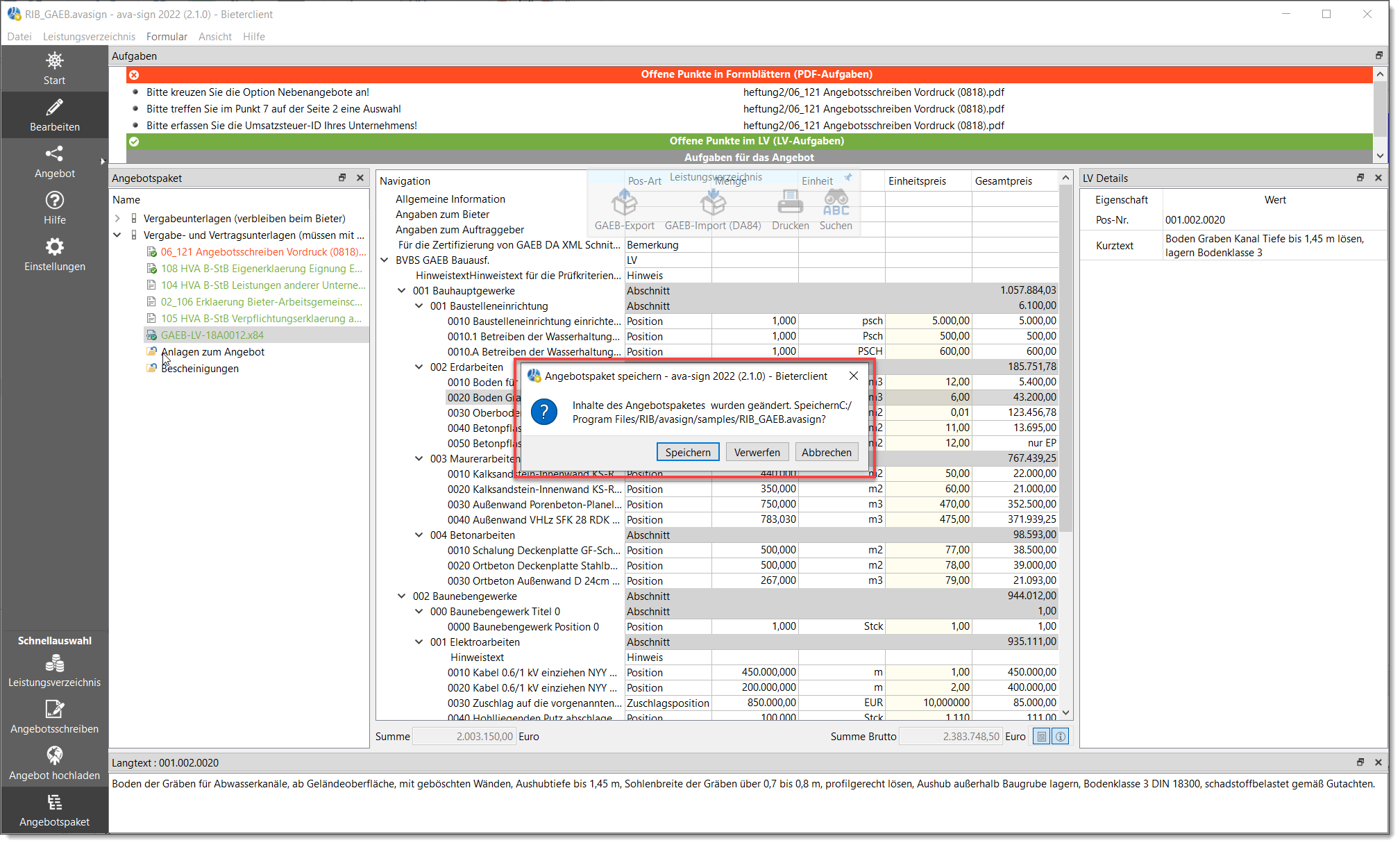Collapse Vergabe- und Vertragsunterlagen node
The height and width of the screenshot is (845, 1400).
pos(117,235)
